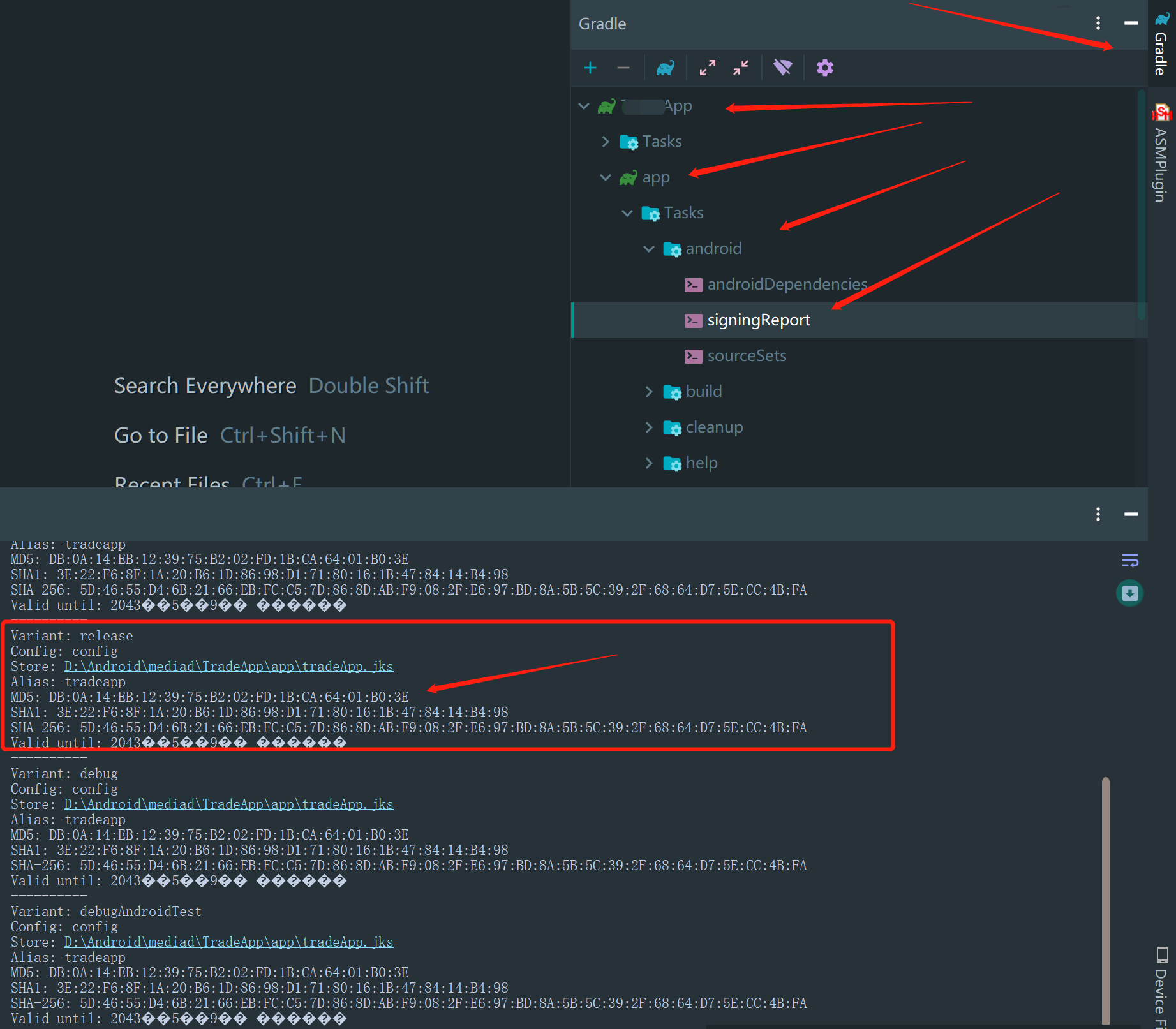Expand all nodes in Gradle tree

pyautogui.click(x=708, y=68)
